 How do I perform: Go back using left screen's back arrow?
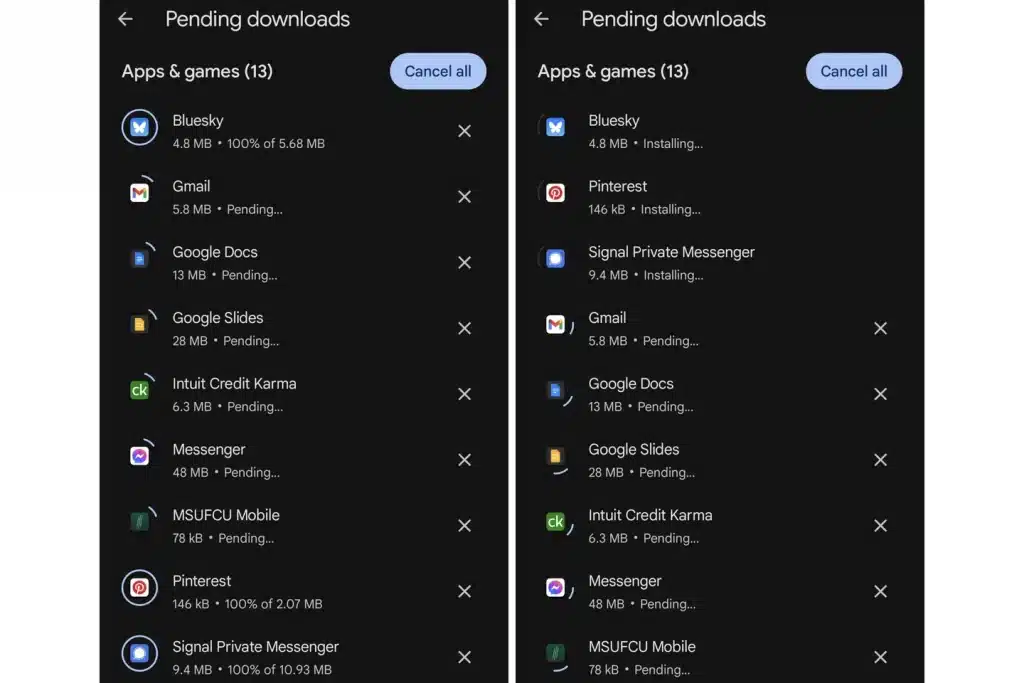[125, 19]
